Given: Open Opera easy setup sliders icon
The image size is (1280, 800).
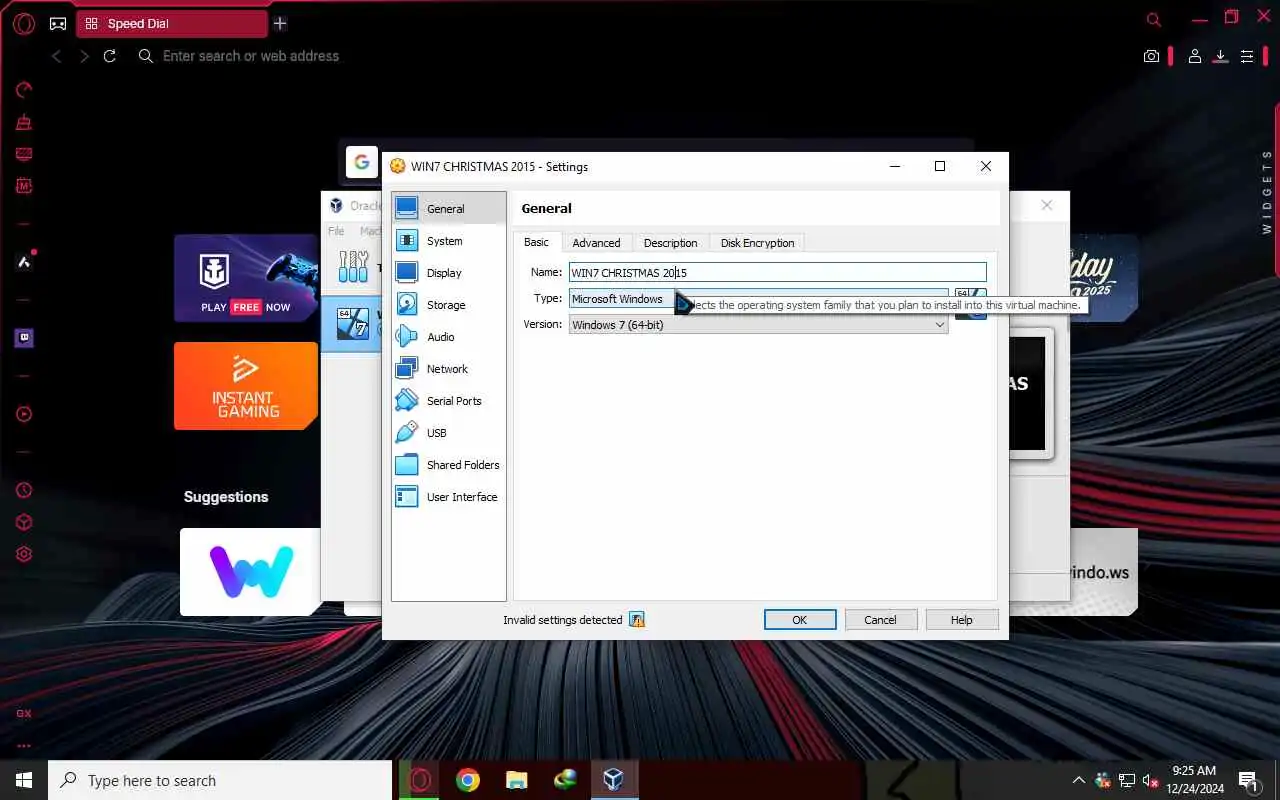Looking at the screenshot, I should pyautogui.click(x=1246, y=57).
